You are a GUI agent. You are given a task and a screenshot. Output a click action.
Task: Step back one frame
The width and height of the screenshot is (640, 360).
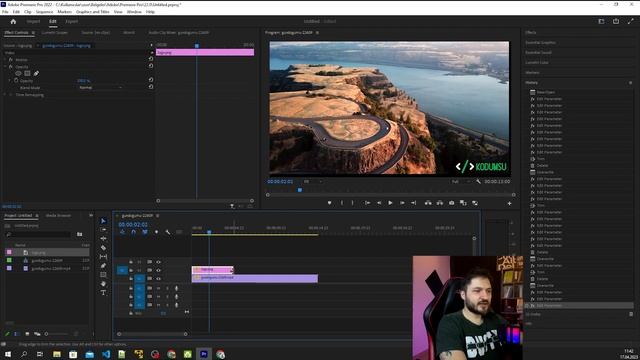tap(379, 203)
